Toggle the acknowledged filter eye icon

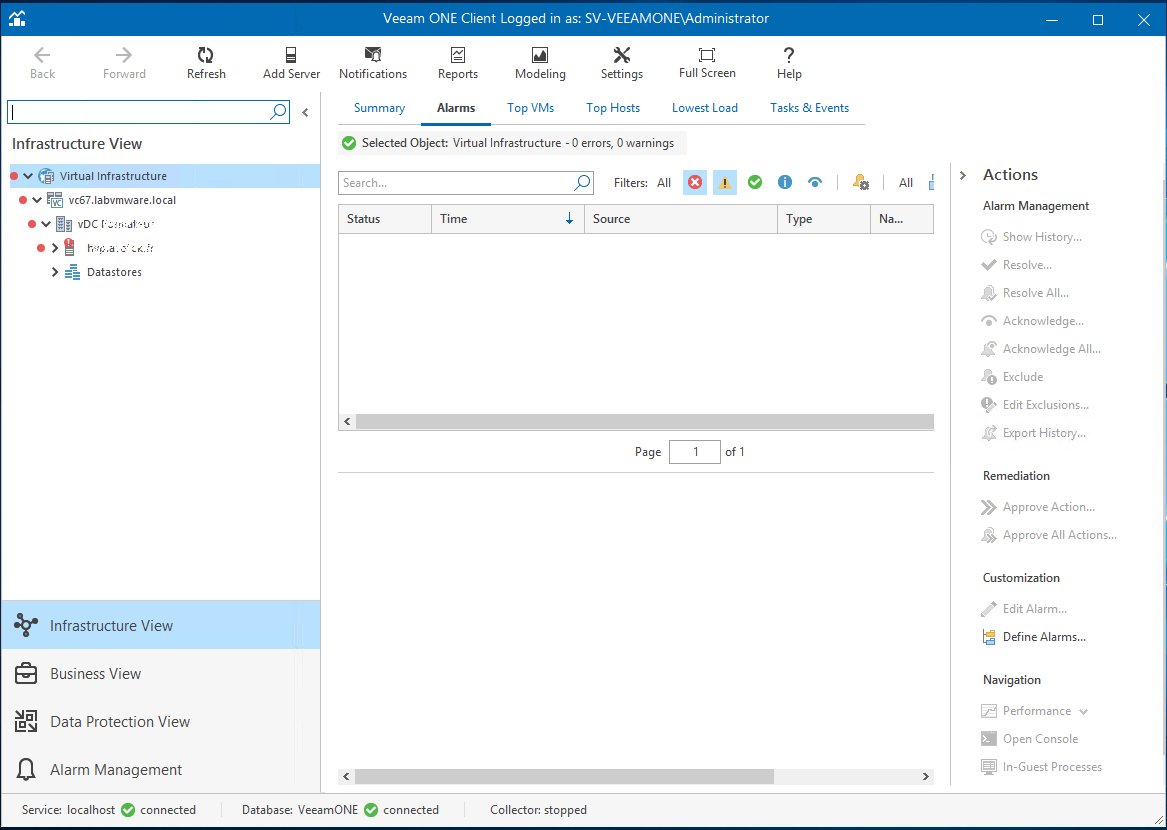point(815,182)
